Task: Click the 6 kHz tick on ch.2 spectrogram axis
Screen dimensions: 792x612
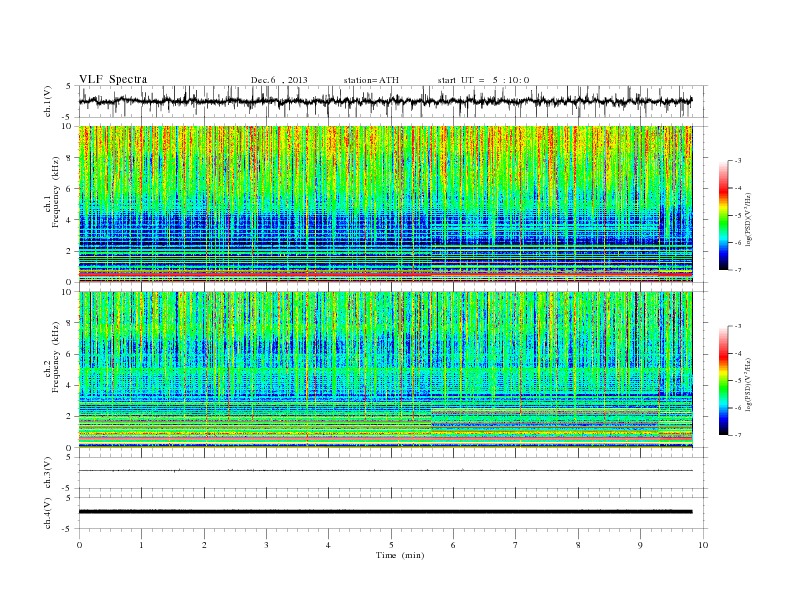Action: pyautogui.click(x=70, y=354)
